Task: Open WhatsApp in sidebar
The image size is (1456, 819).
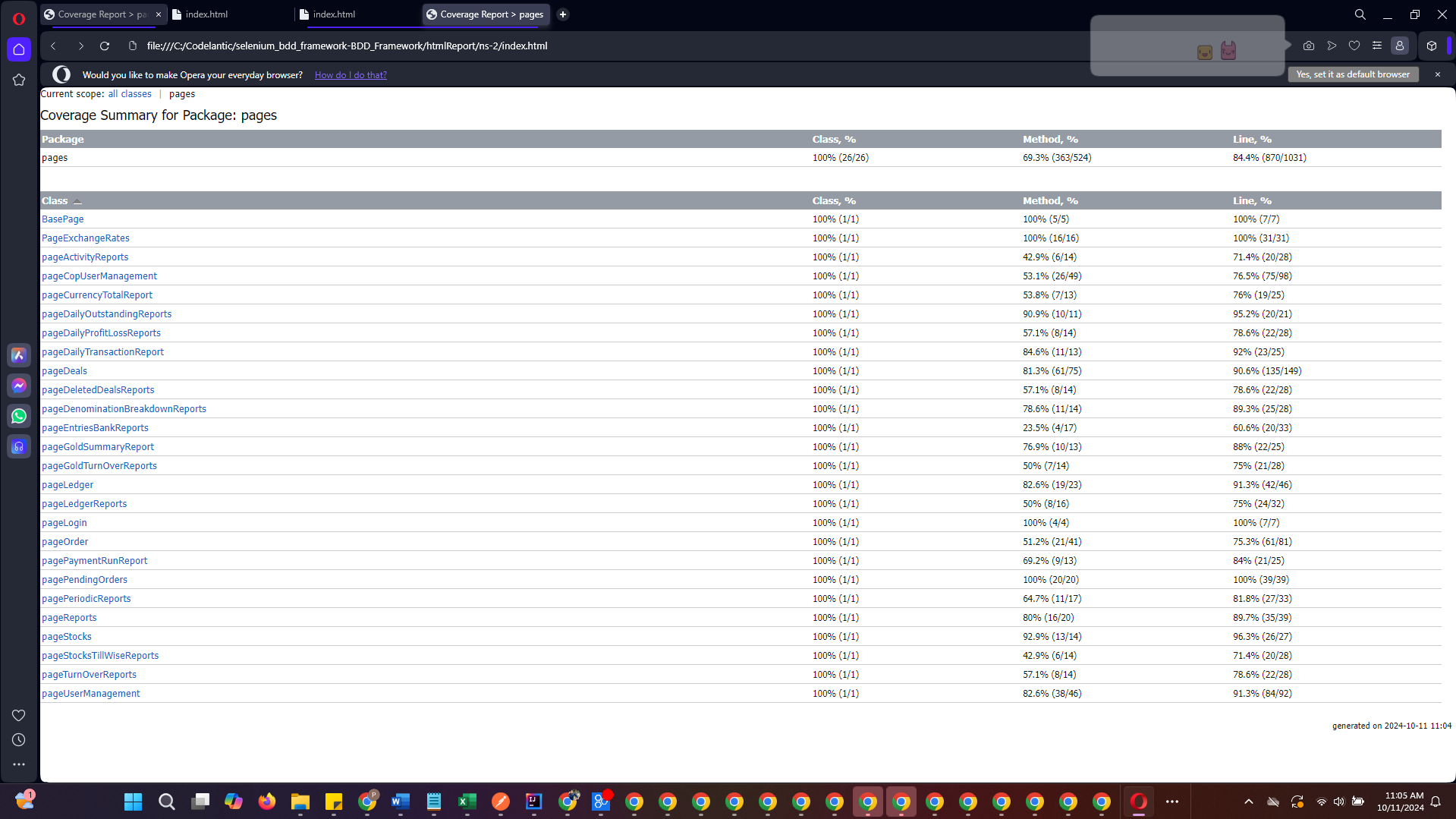Action: pos(19,416)
